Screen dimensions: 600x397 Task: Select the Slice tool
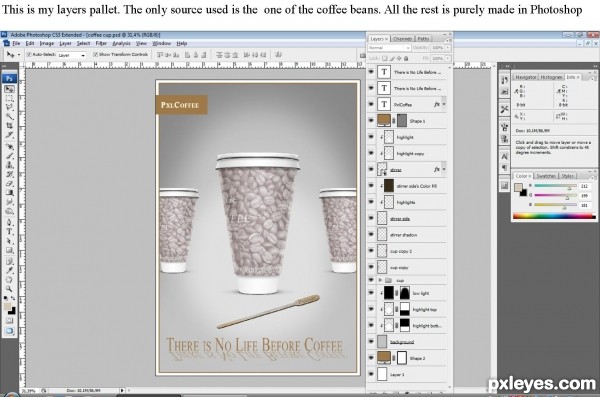tap(10, 135)
